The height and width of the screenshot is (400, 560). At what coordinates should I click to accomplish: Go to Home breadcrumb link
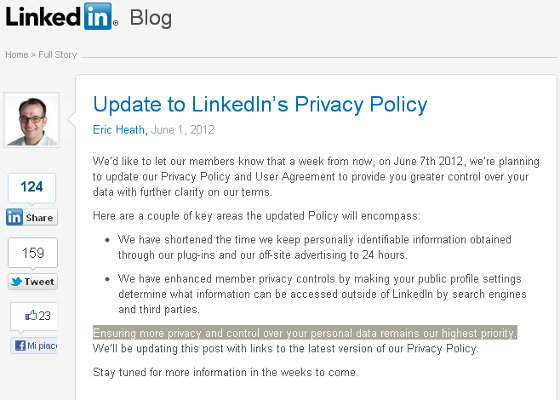(16, 55)
